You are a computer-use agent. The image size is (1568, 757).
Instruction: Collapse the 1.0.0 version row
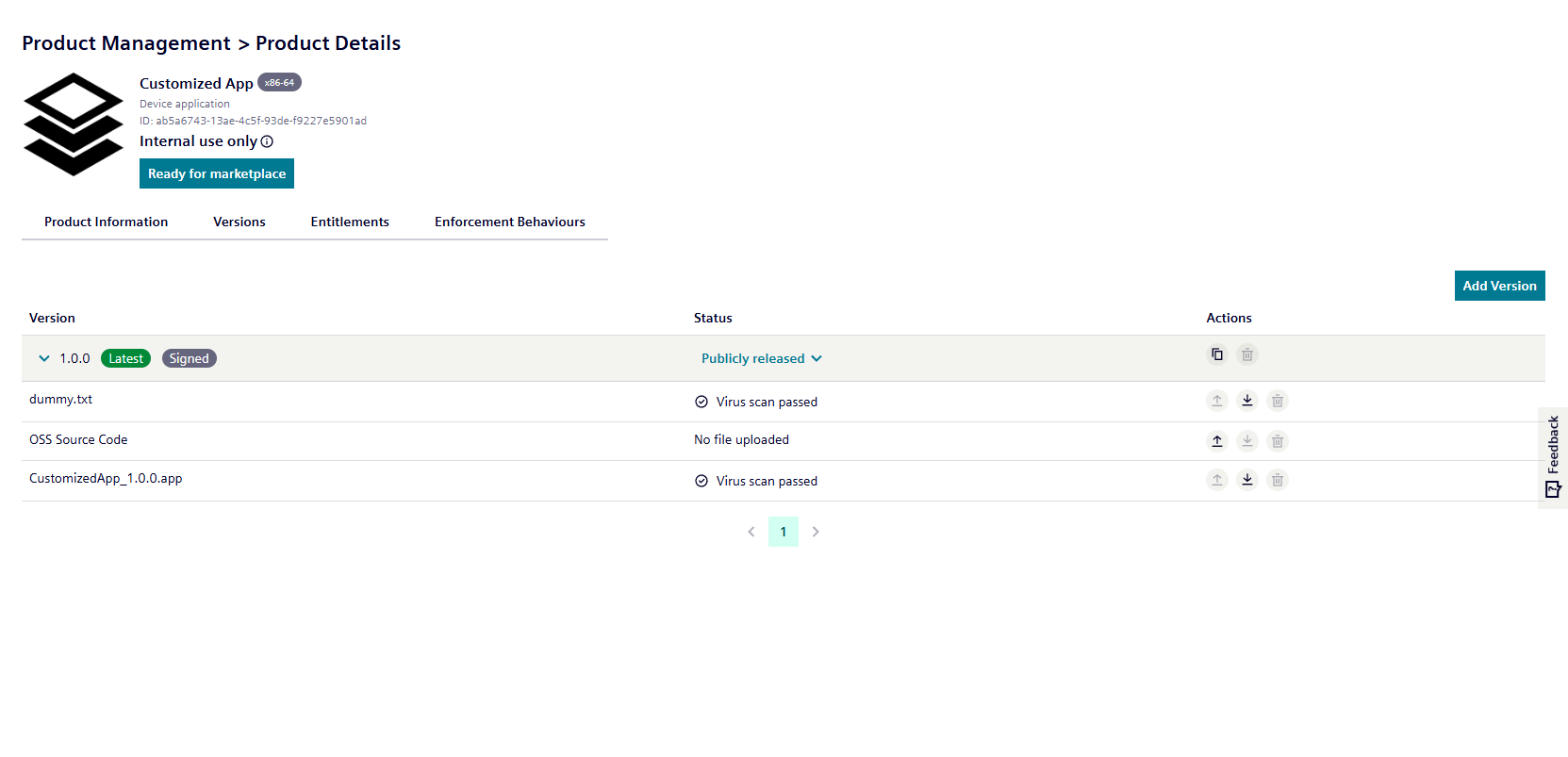[x=44, y=358]
